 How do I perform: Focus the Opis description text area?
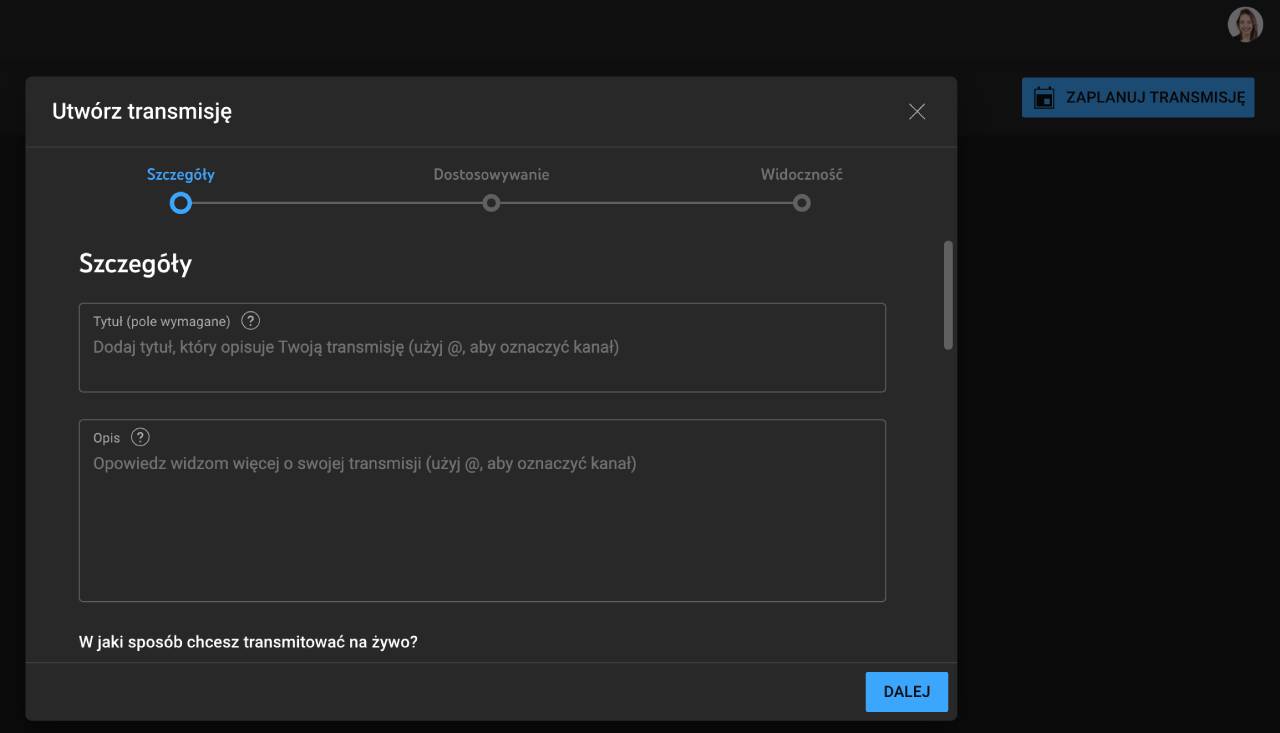482,520
